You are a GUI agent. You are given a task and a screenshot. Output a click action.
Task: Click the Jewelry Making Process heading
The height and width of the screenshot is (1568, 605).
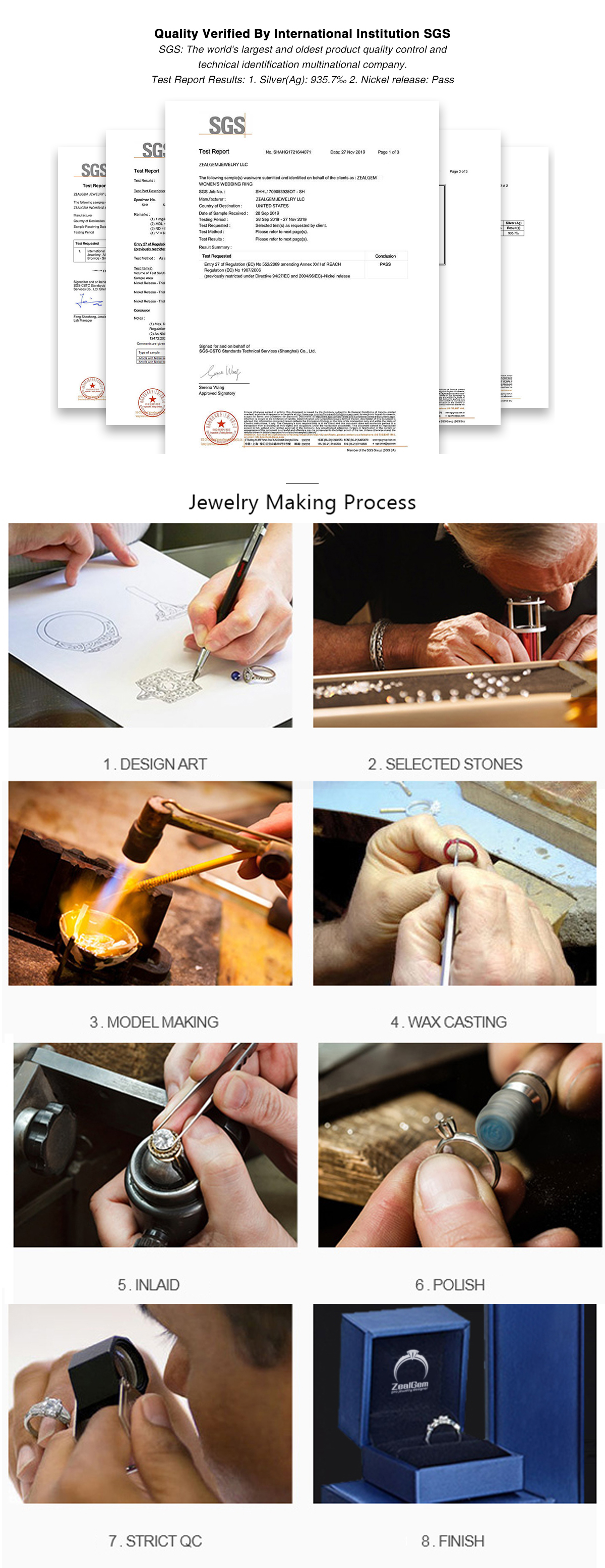pyautogui.click(x=302, y=502)
